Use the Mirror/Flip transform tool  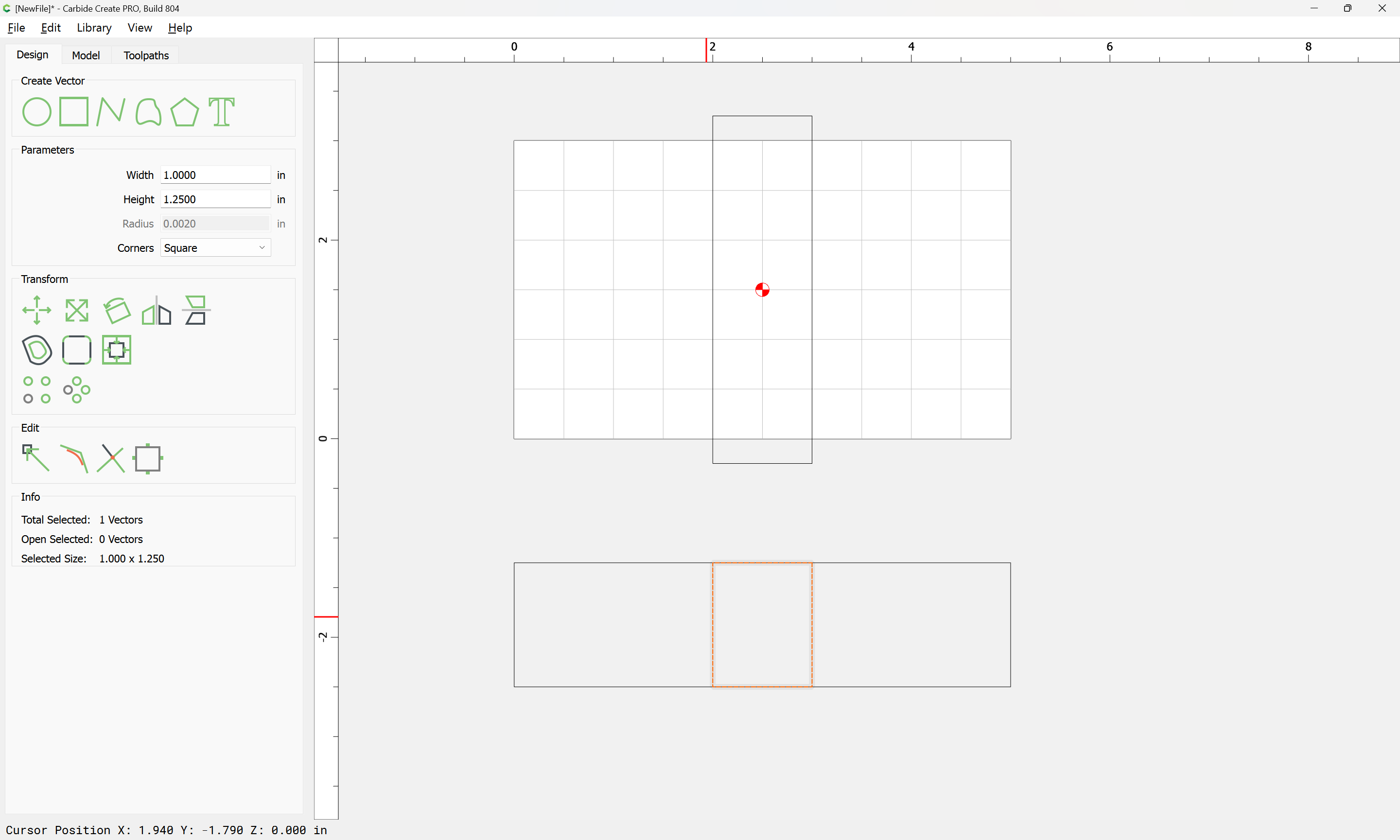click(156, 310)
